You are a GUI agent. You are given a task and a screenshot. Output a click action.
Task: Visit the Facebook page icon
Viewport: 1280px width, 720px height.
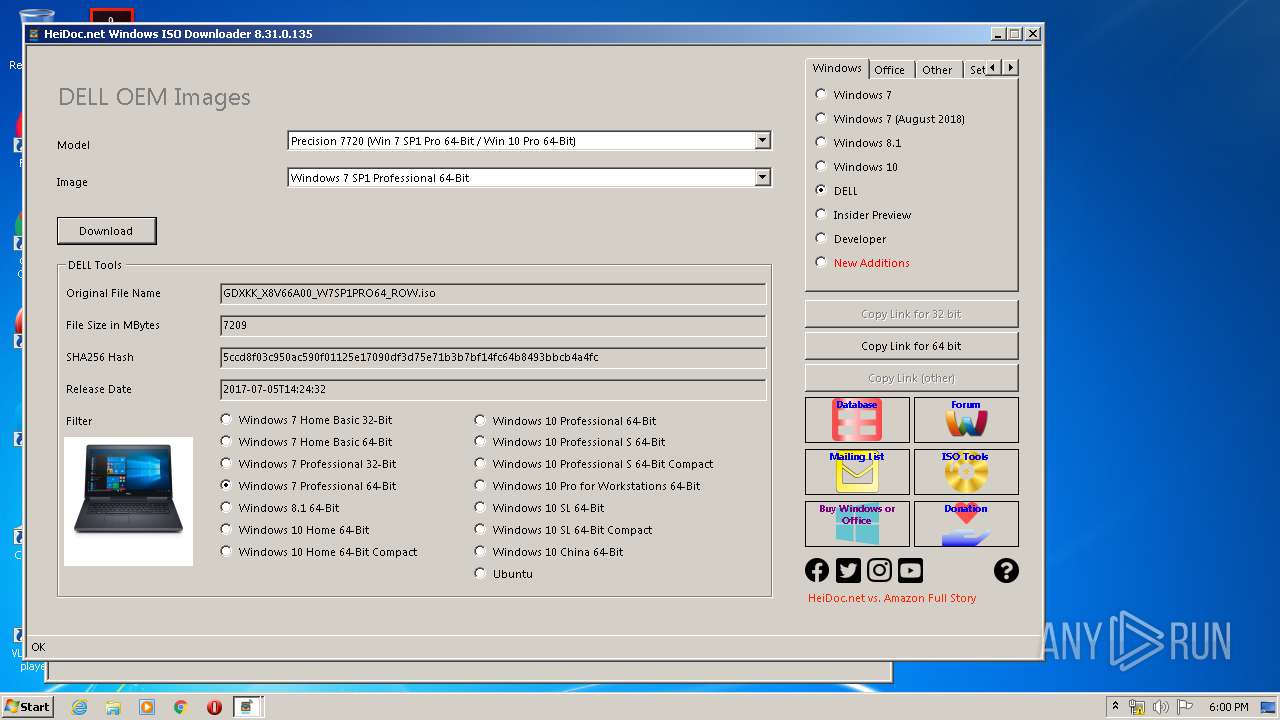click(817, 570)
